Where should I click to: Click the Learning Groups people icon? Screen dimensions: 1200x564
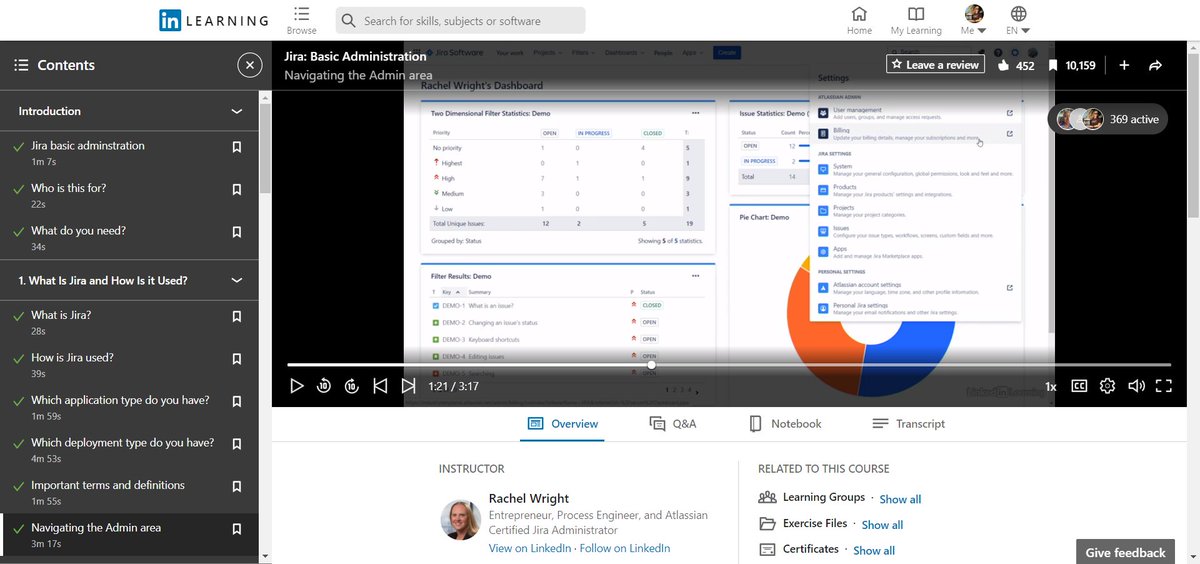767,497
